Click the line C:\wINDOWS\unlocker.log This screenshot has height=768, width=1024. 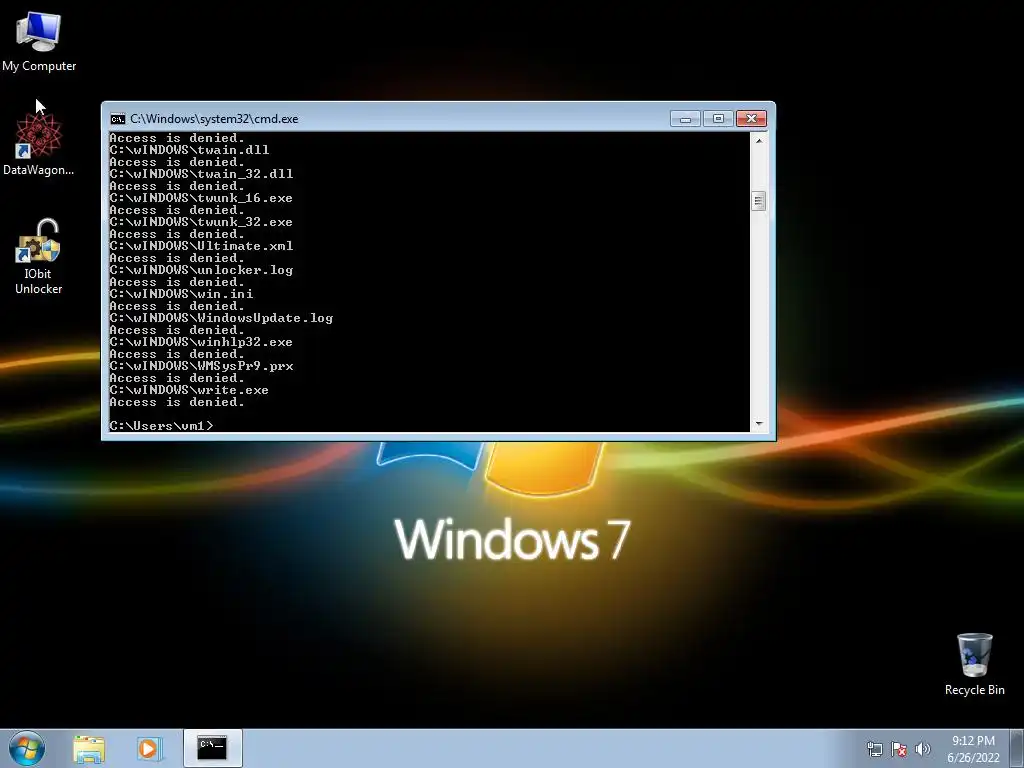point(201,270)
